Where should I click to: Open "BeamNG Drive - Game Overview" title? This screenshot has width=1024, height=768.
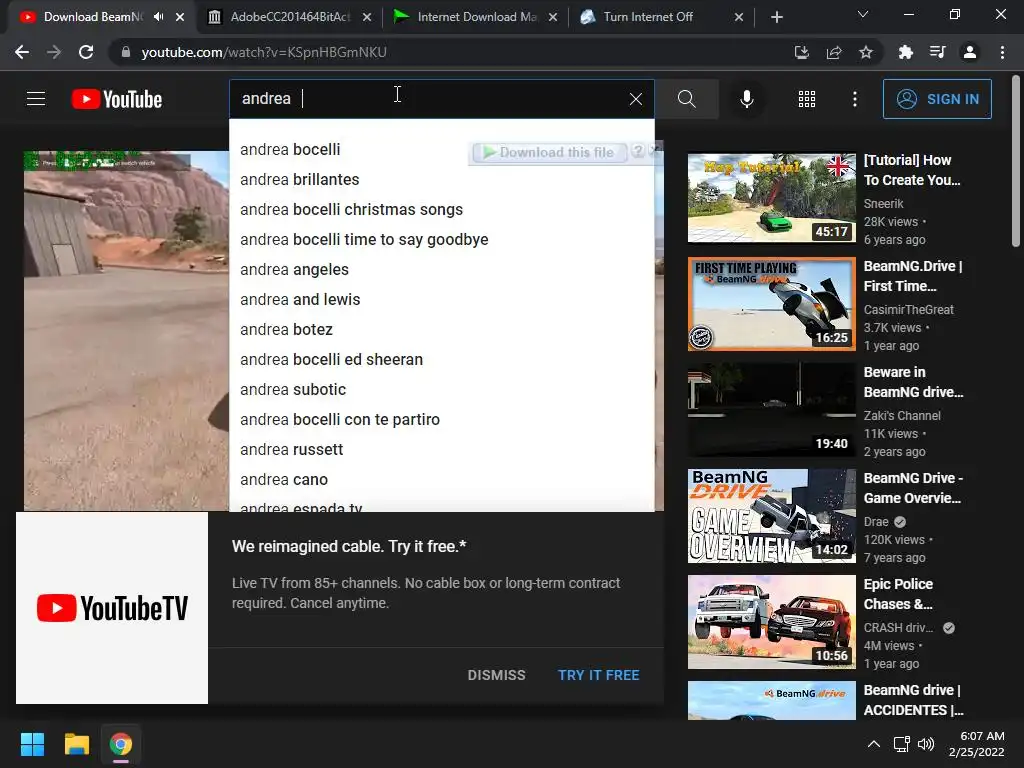(x=913, y=488)
